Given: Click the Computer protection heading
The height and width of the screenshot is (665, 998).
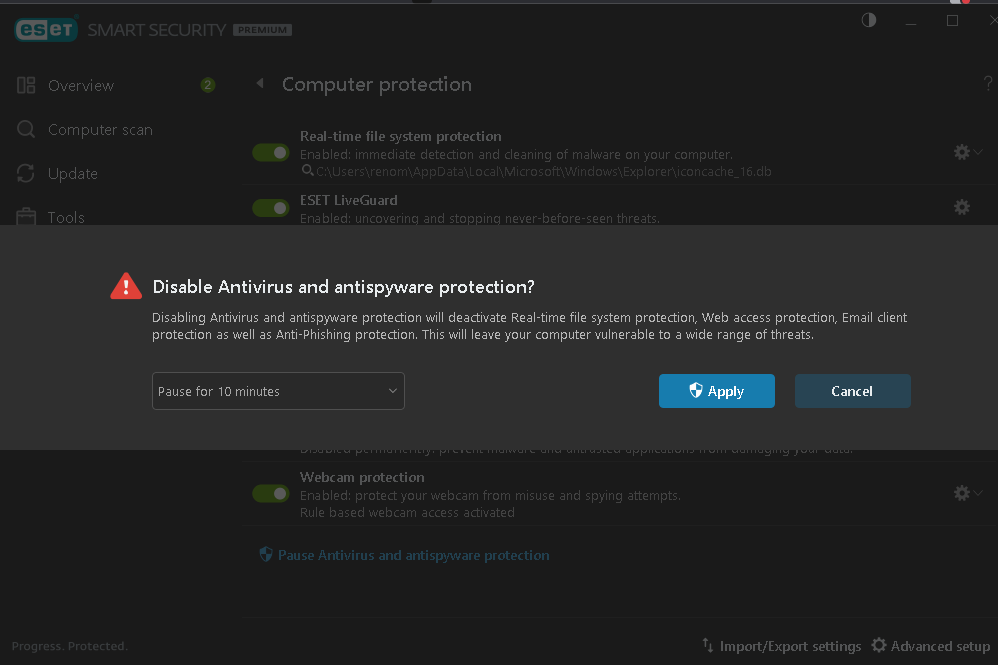Looking at the screenshot, I should point(377,85).
